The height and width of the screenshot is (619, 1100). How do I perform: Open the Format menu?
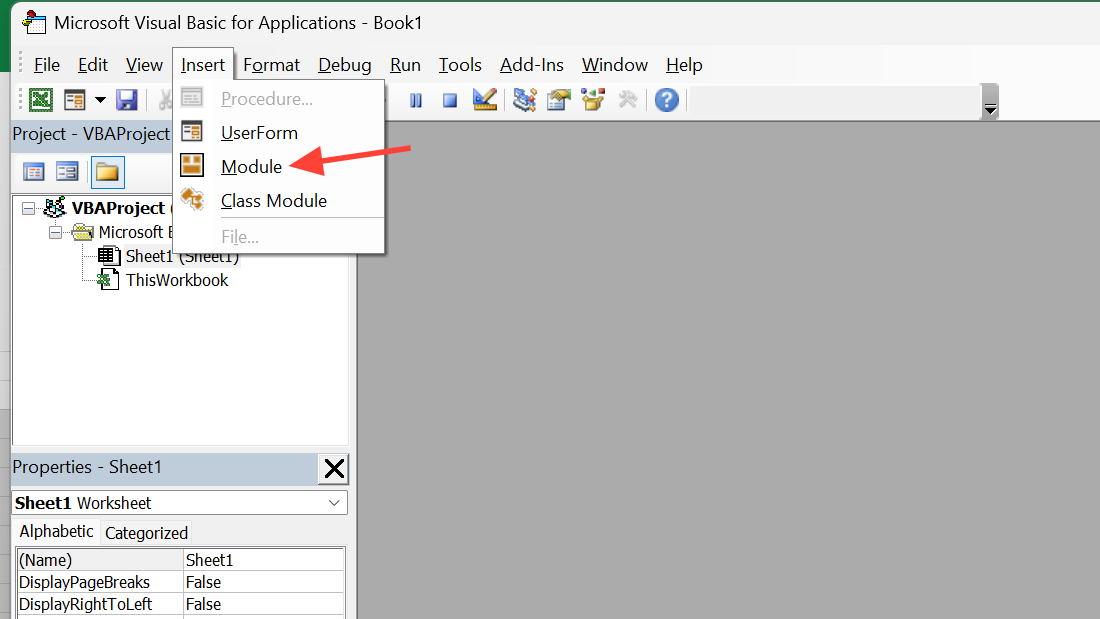[271, 65]
